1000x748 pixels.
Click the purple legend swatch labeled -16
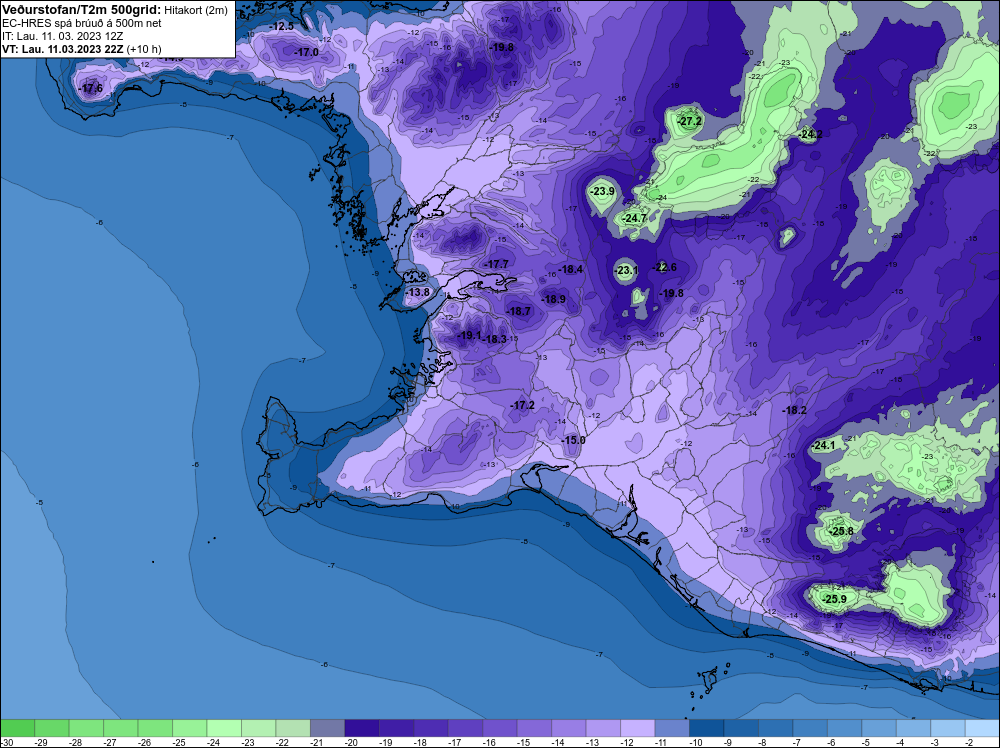(x=499, y=728)
